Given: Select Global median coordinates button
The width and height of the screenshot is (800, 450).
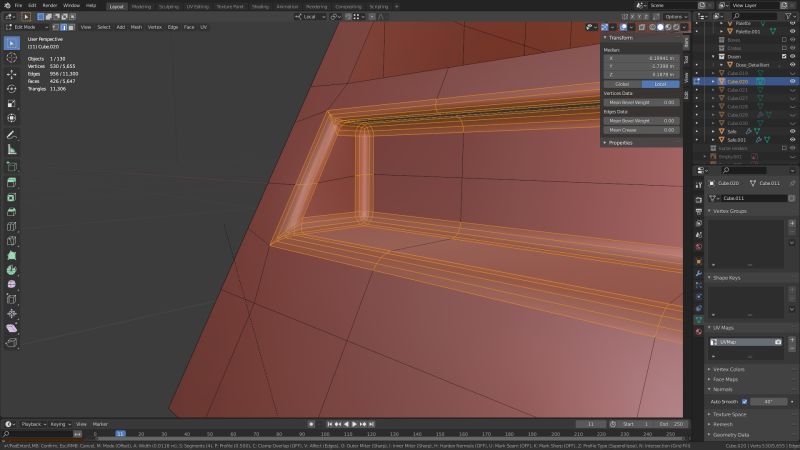Looking at the screenshot, I should 622,84.
